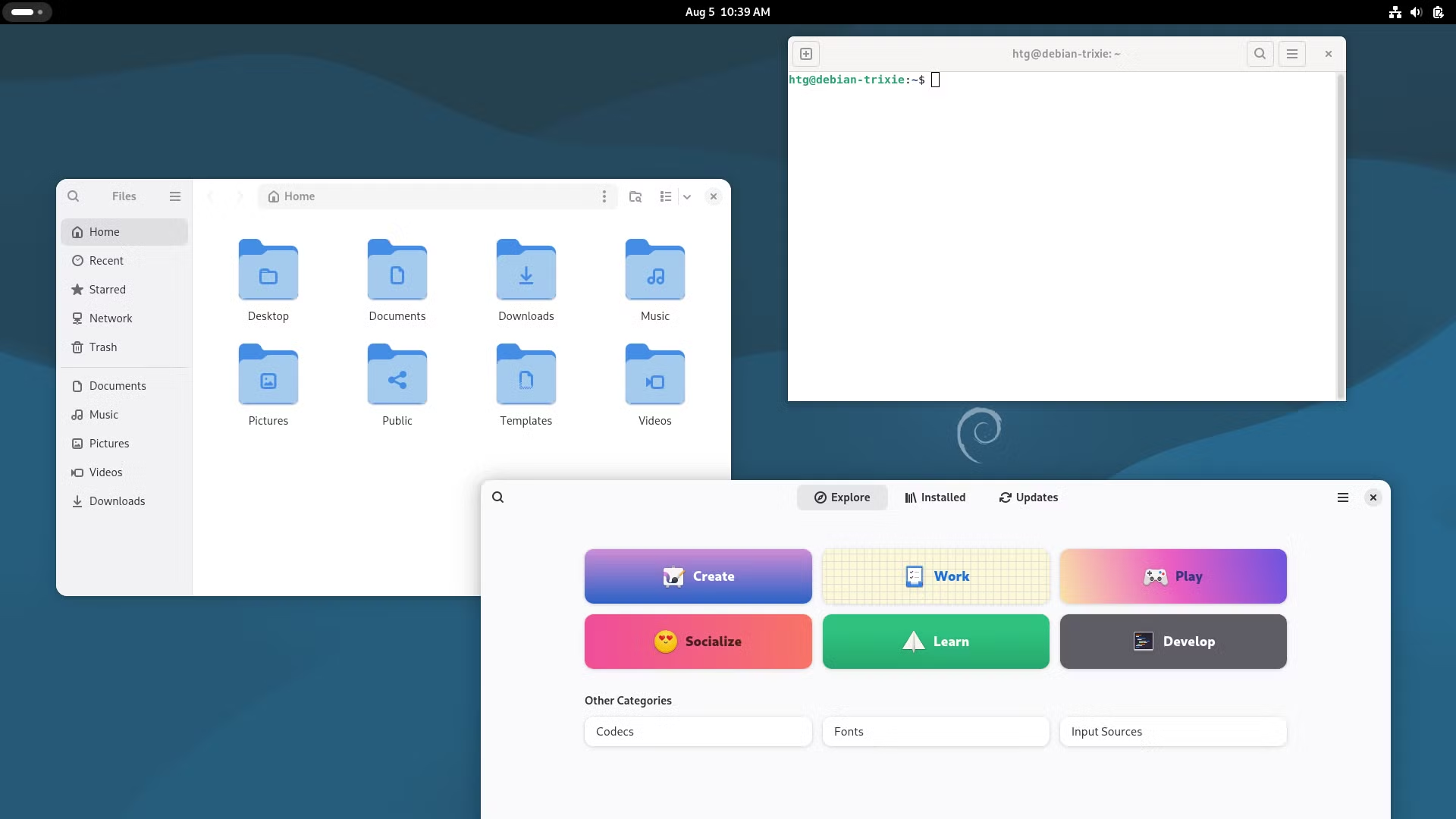Open the system volume indicator
This screenshot has height=819, width=1456.
coord(1416,12)
